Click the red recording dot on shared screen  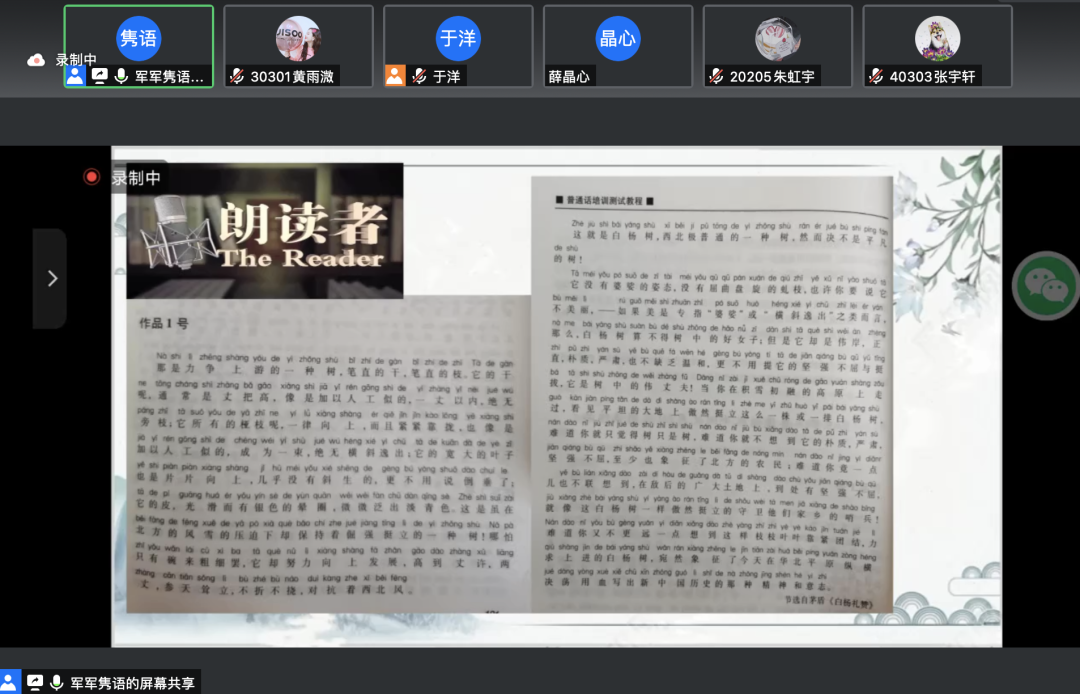click(x=92, y=176)
